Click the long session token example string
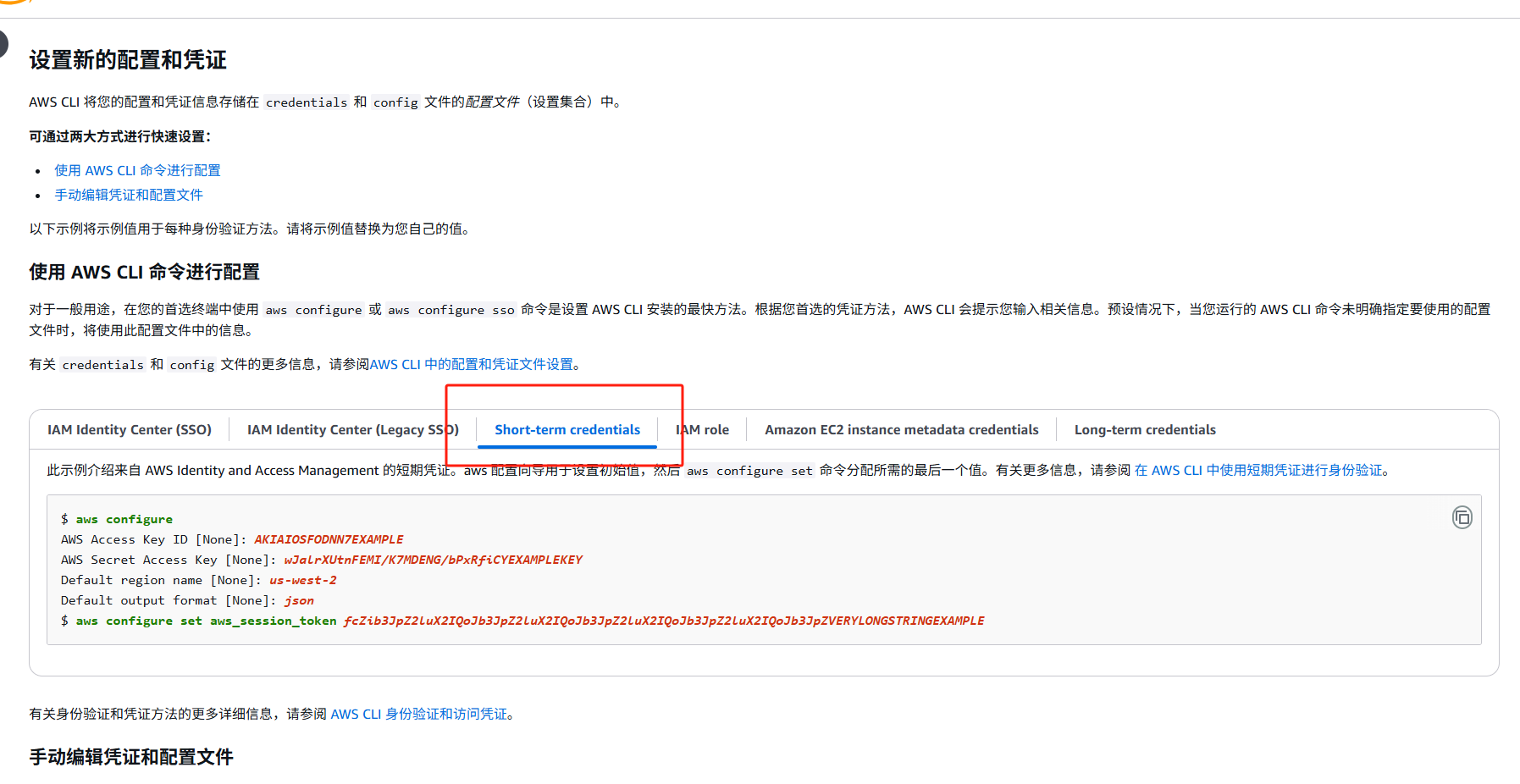The height and width of the screenshot is (784, 1520). point(664,621)
